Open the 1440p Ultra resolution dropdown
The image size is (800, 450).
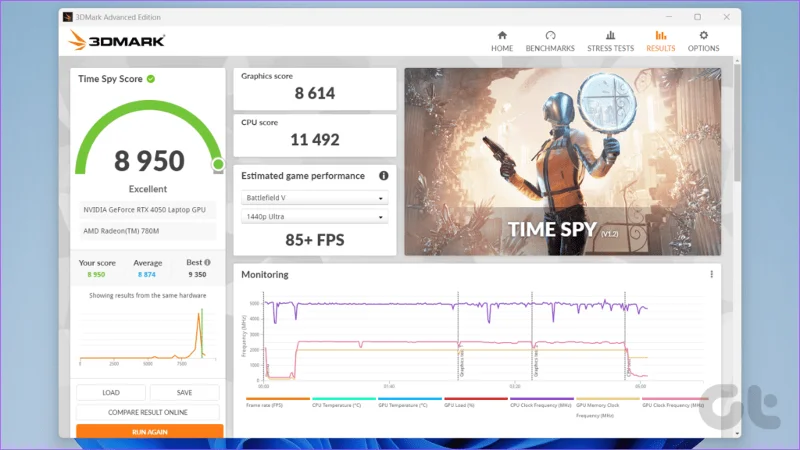[314, 216]
